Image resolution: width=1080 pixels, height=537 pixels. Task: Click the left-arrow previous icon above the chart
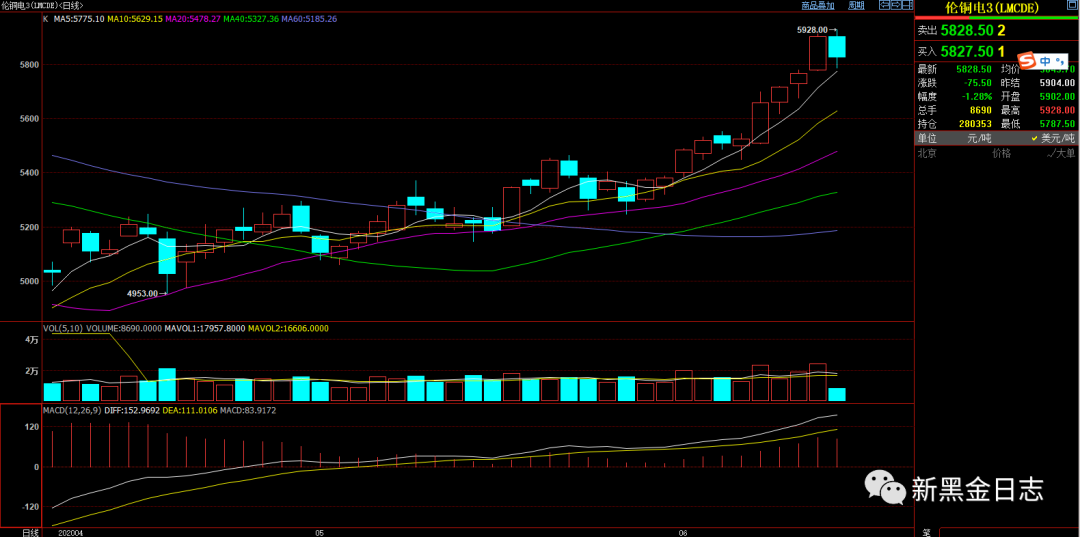[884, 5]
